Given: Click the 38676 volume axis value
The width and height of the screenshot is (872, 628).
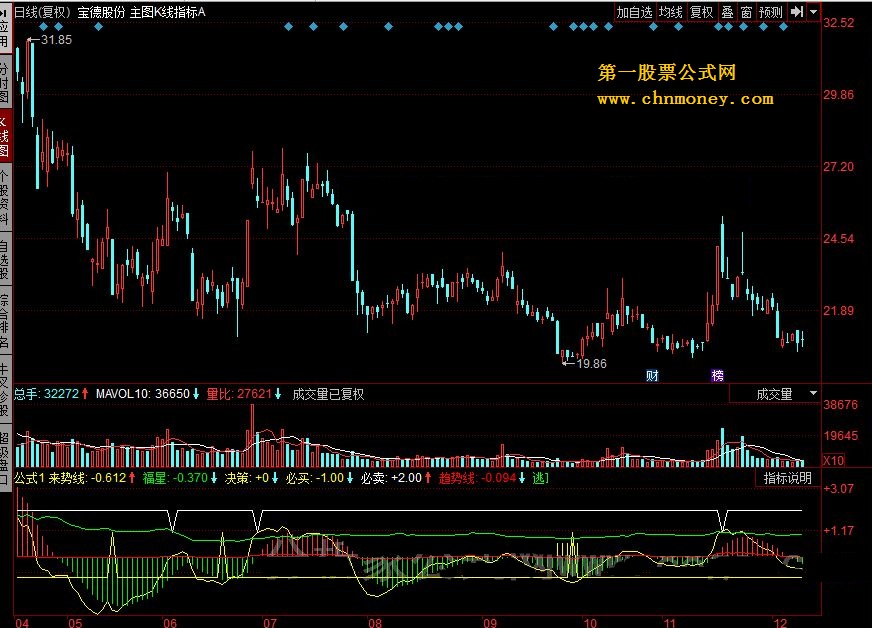Looking at the screenshot, I should (841, 405).
